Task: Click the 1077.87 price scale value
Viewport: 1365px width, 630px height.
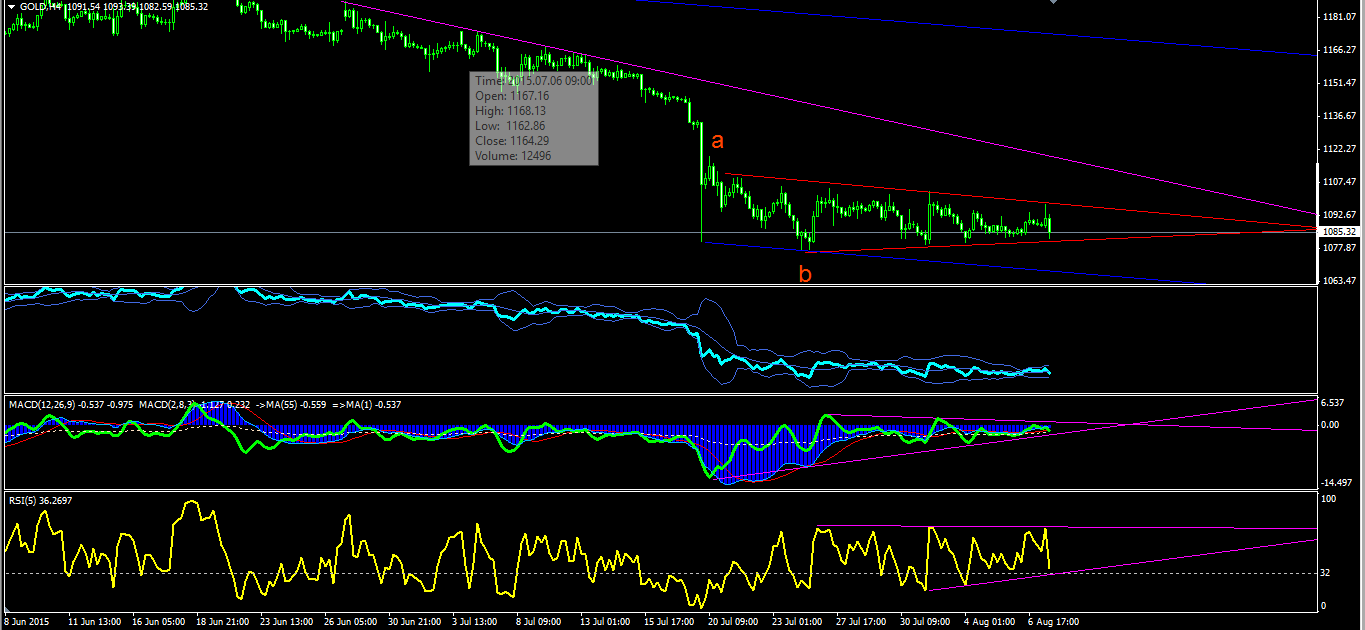Action: tap(1338, 248)
